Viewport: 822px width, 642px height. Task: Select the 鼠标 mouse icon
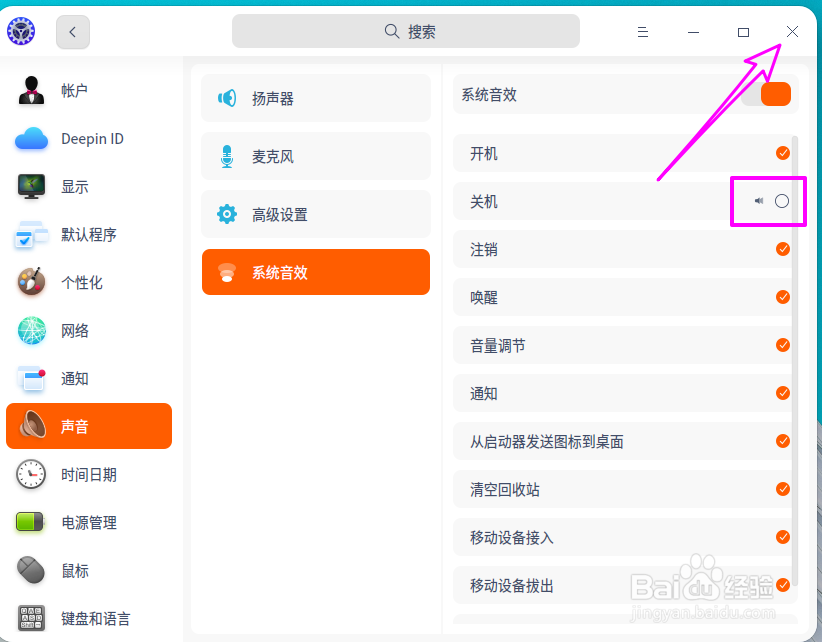coord(31,570)
